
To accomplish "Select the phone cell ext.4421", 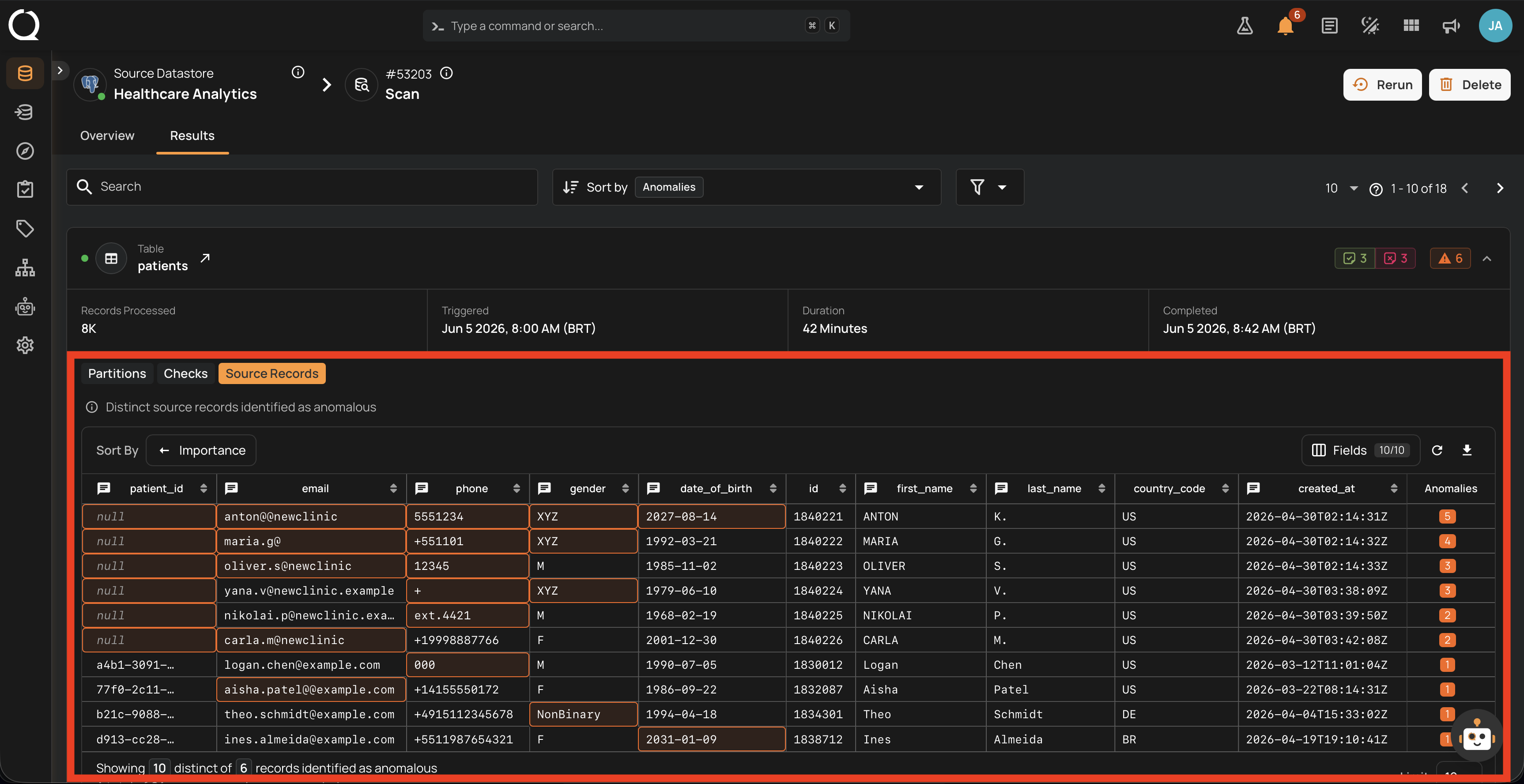I will (468, 615).
